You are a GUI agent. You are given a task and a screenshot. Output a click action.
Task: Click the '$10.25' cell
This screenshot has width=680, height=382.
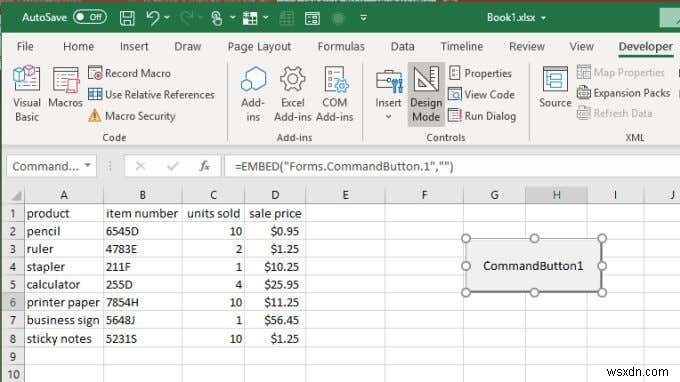[x=275, y=267]
